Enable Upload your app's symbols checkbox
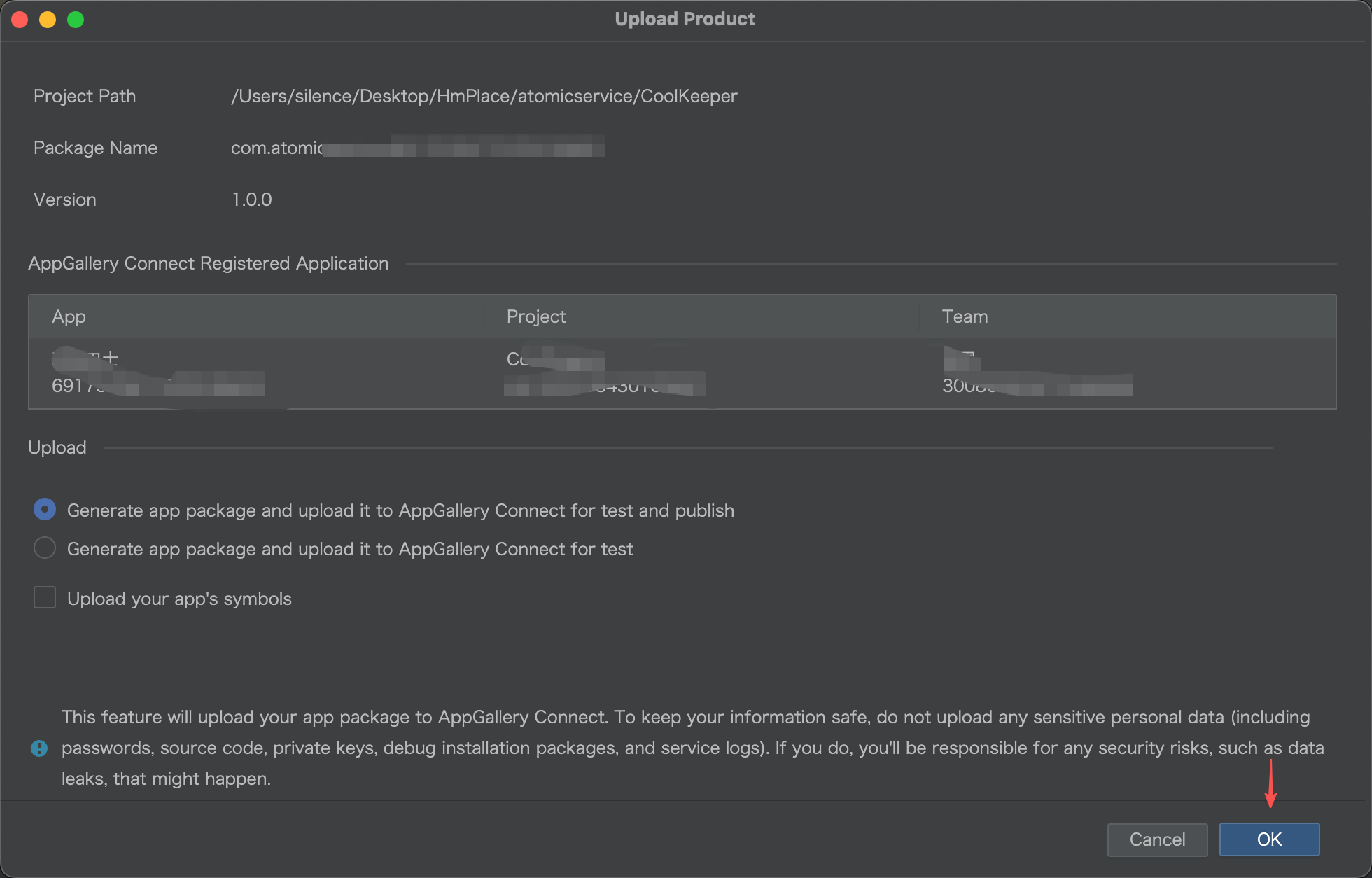The image size is (1372, 878). tap(45, 598)
